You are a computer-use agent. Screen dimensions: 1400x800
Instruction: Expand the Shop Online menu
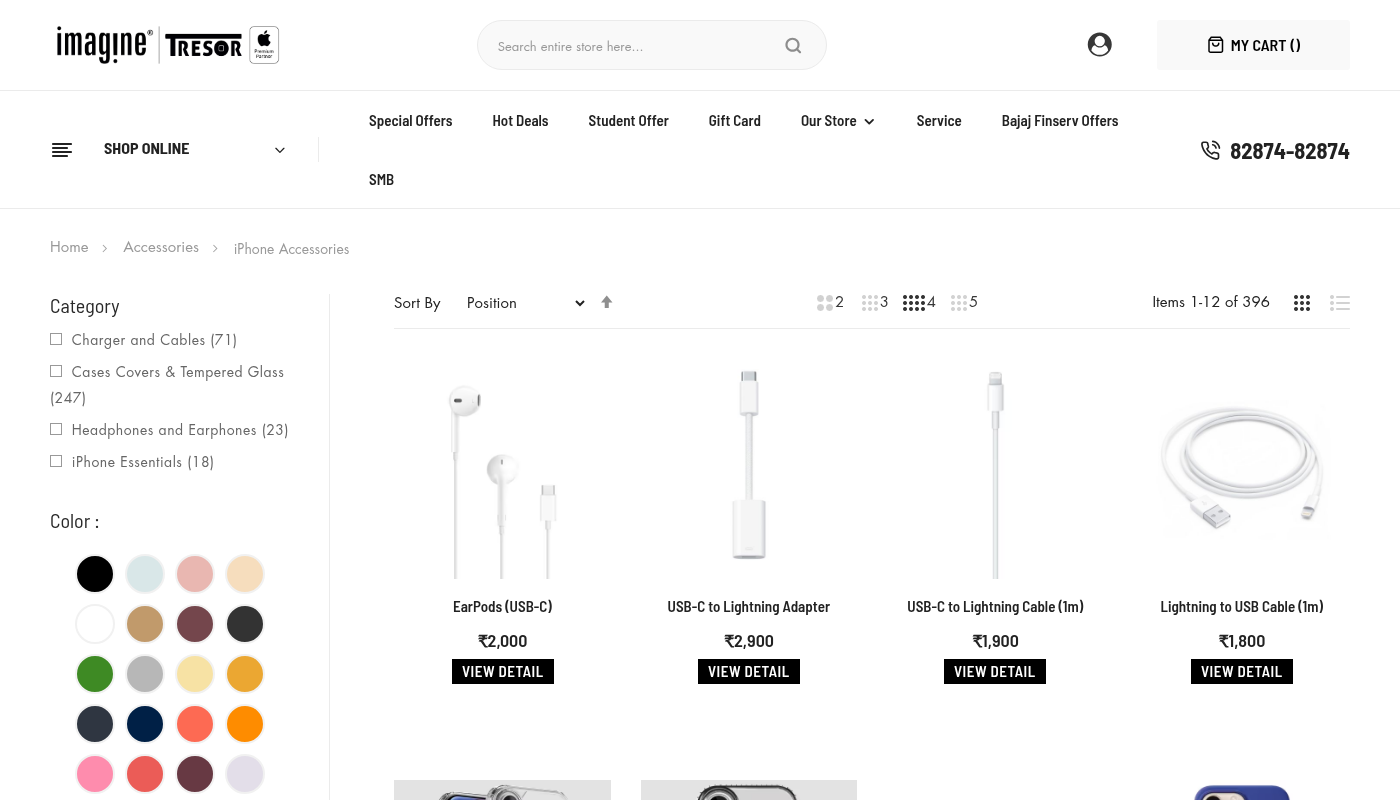[170, 150]
